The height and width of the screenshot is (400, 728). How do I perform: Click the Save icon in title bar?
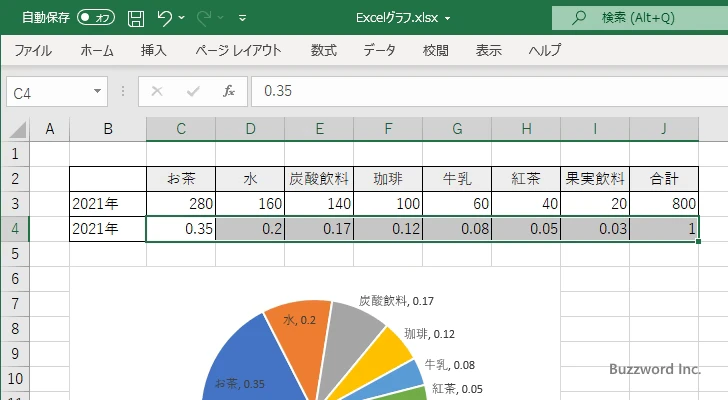[136, 19]
